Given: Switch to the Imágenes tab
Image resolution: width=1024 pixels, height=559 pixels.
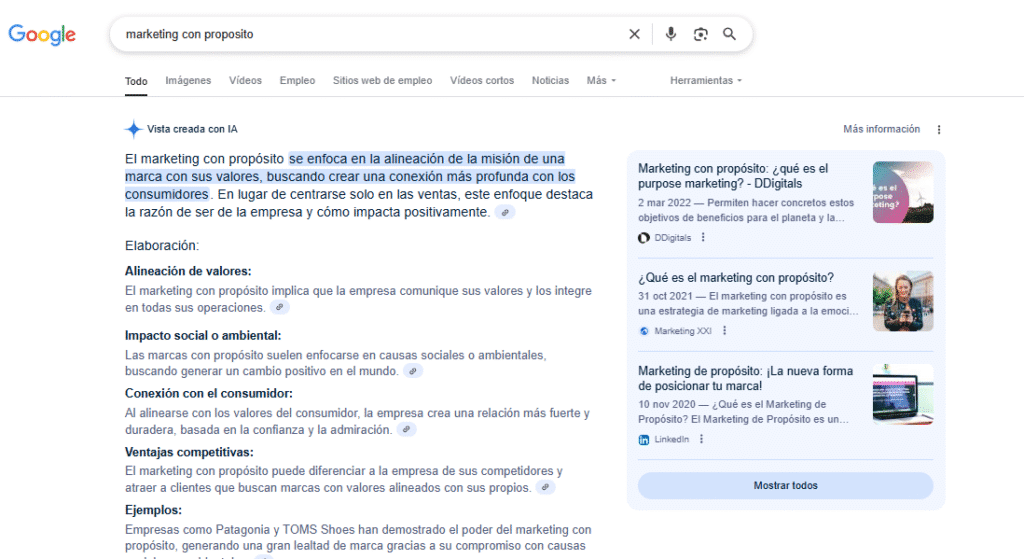Looking at the screenshot, I should 188,80.
